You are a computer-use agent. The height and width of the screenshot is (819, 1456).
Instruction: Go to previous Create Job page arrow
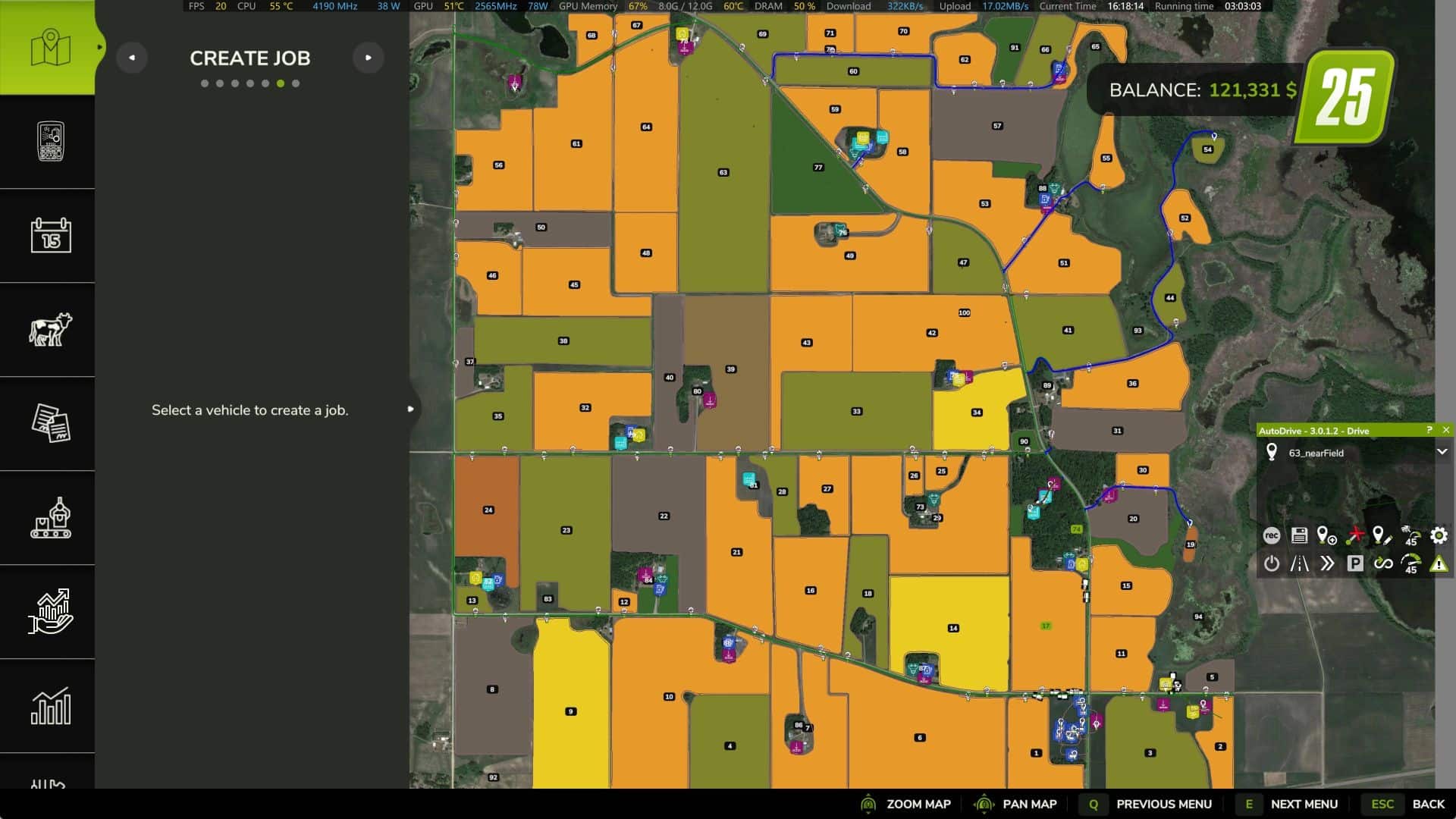click(132, 58)
